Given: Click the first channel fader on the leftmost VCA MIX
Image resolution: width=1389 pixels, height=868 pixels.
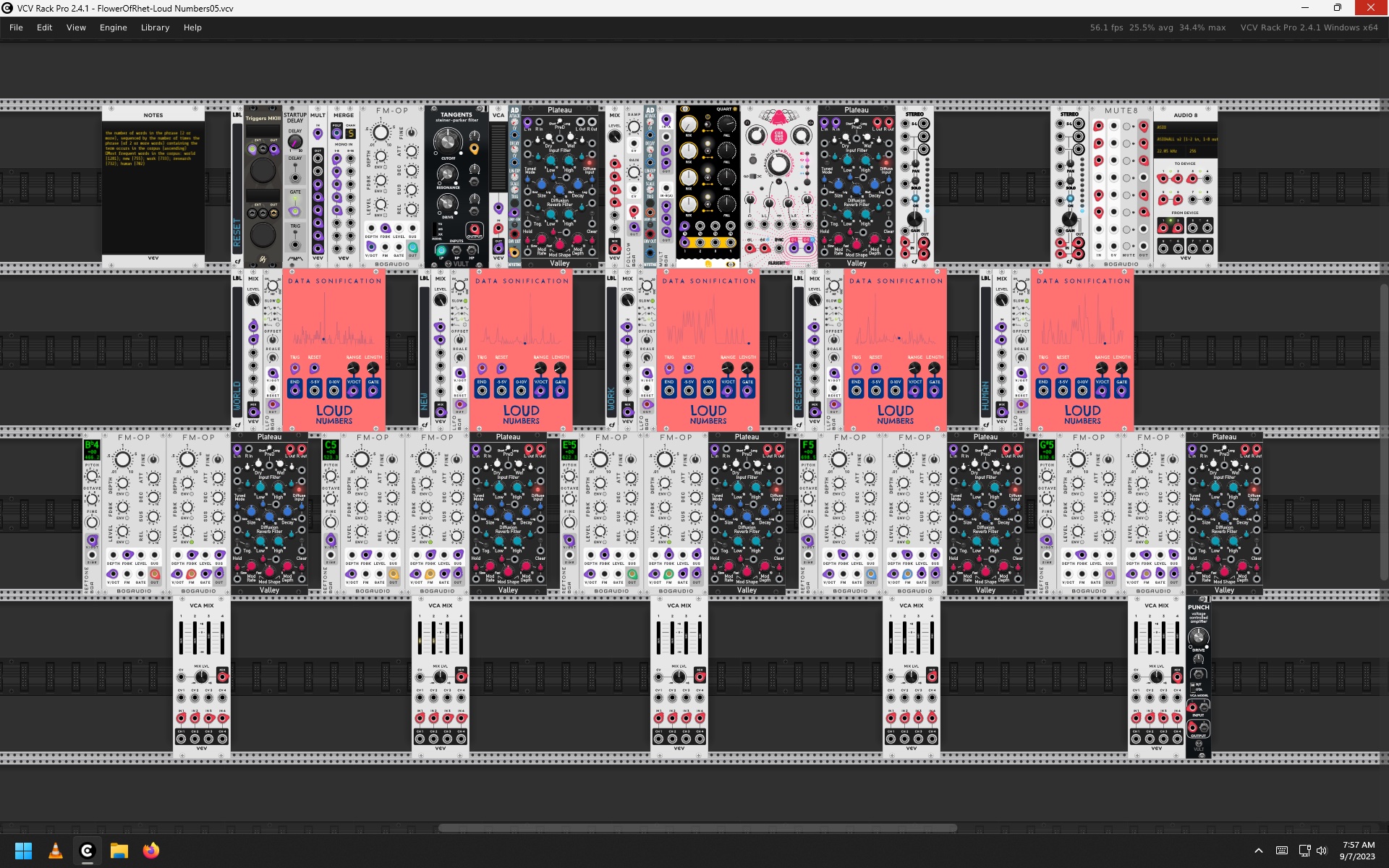Looking at the screenshot, I should click(182, 639).
